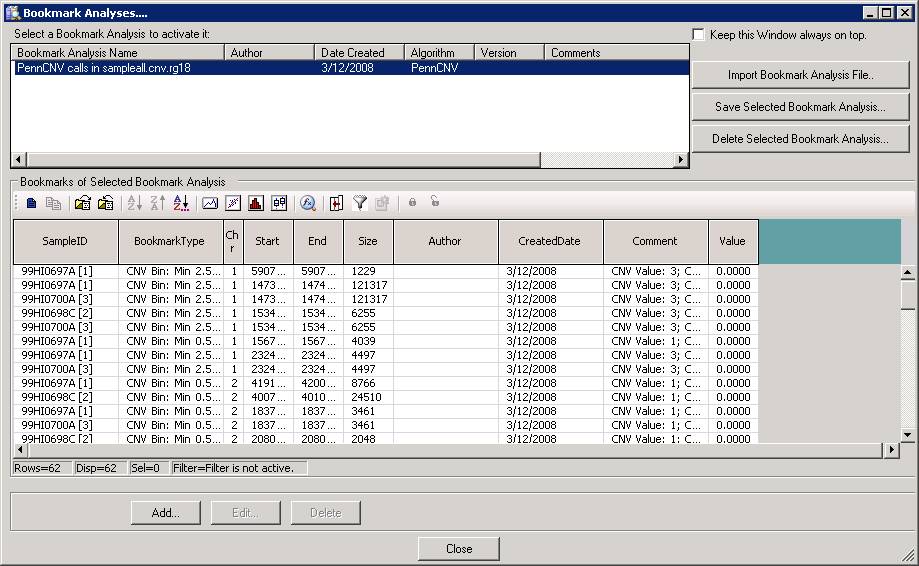Image resolution: width=919 pixels, height=566 pixels.
Task: Click right arrow of bookmarks horizontal scrollbar
Action: pyautogui.click(x=891, y=450)
